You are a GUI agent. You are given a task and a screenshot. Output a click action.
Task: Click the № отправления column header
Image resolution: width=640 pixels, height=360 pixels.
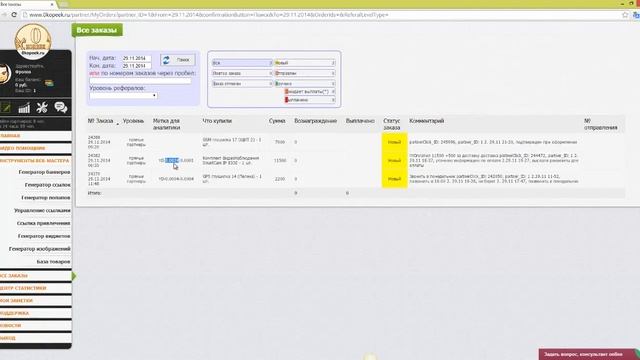click(600, 124)
